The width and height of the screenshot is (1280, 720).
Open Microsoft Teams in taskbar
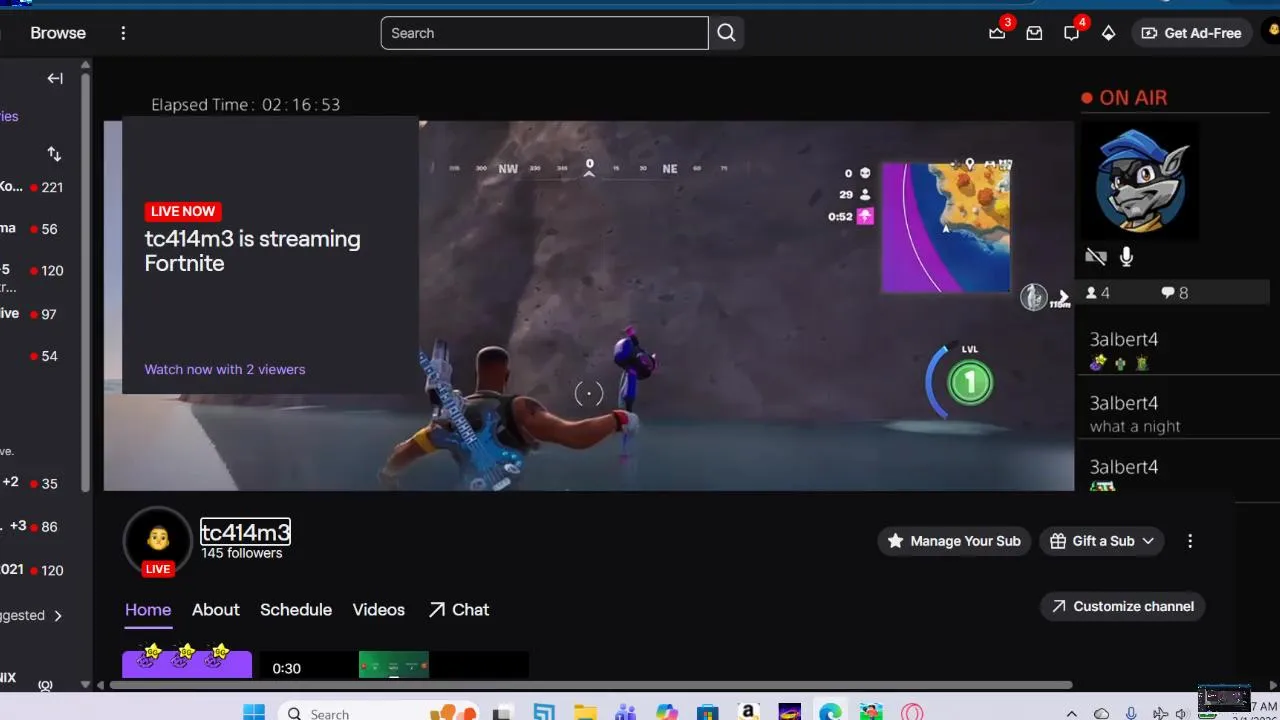click(x=626, y=712)
